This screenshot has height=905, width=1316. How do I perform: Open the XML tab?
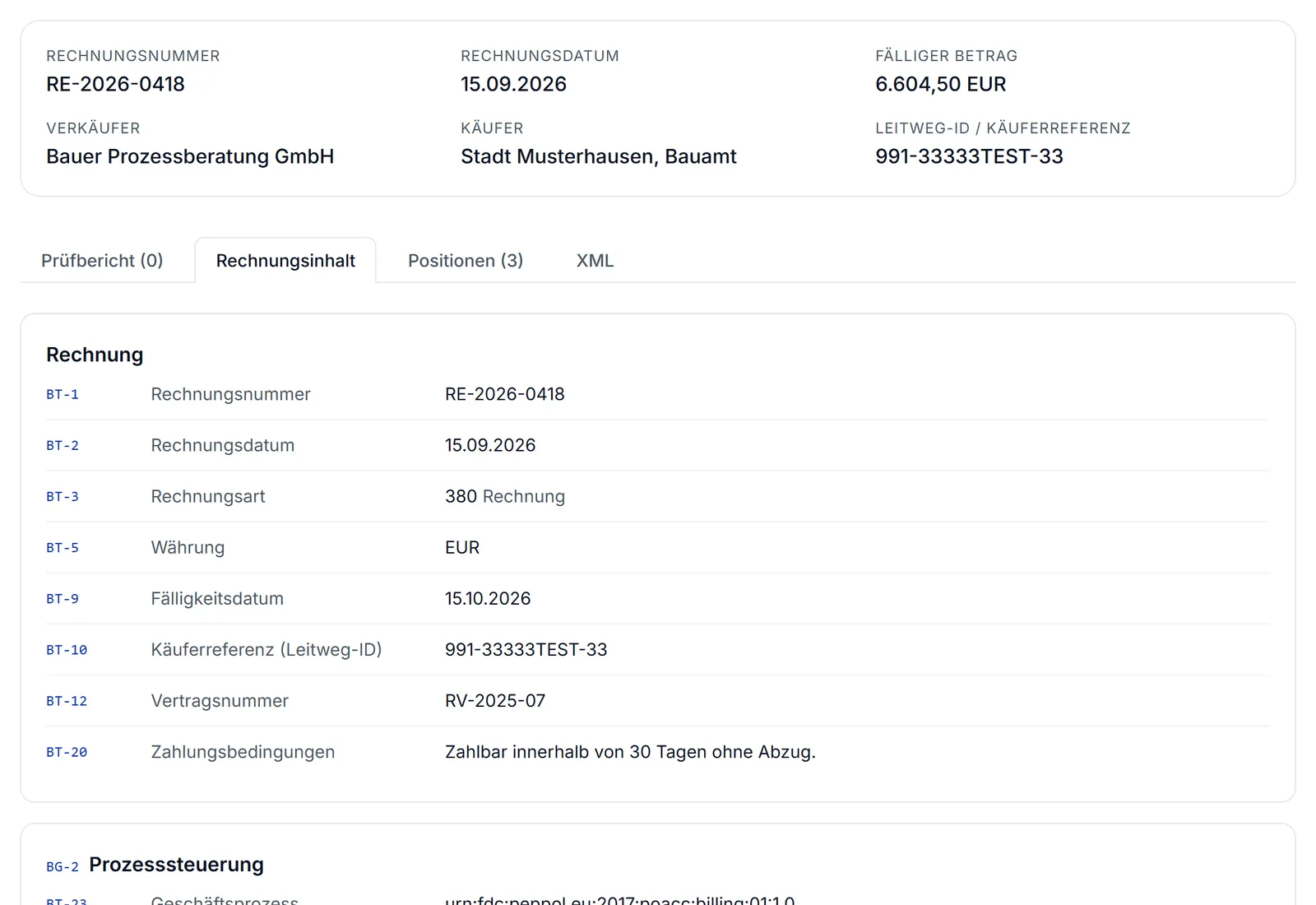(595, 261)
